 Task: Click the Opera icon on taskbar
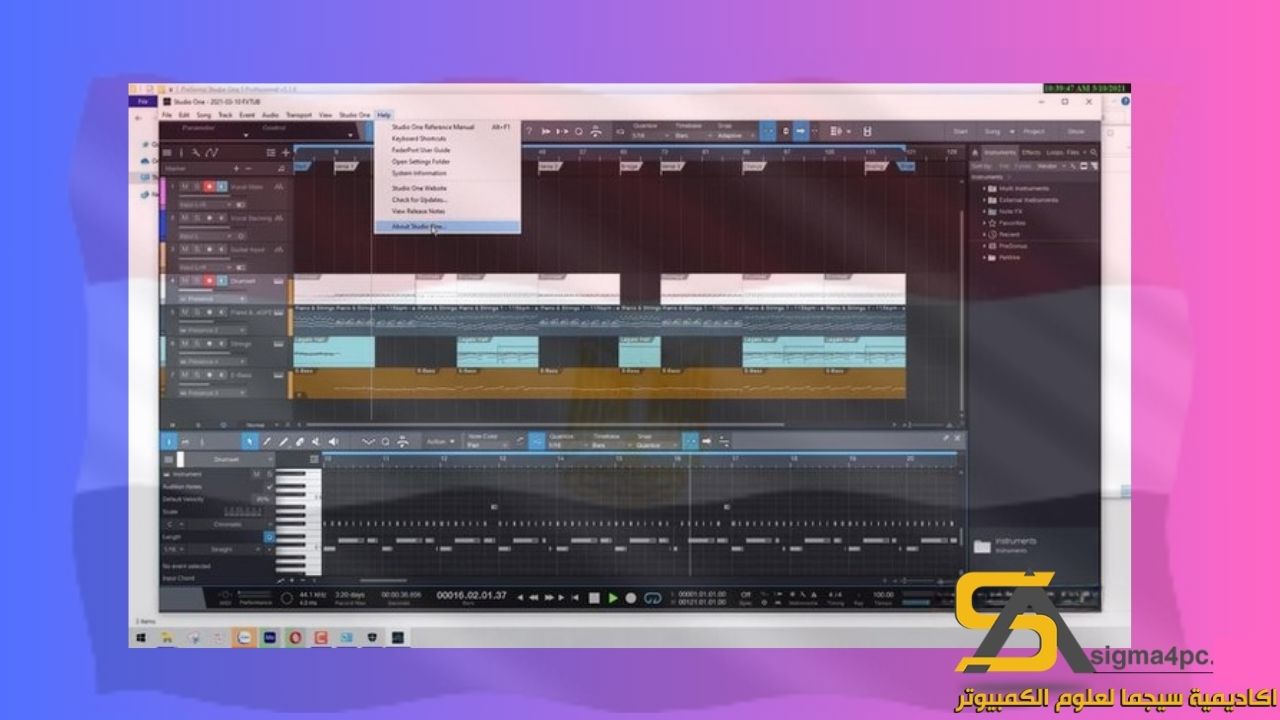click(295, 636)
